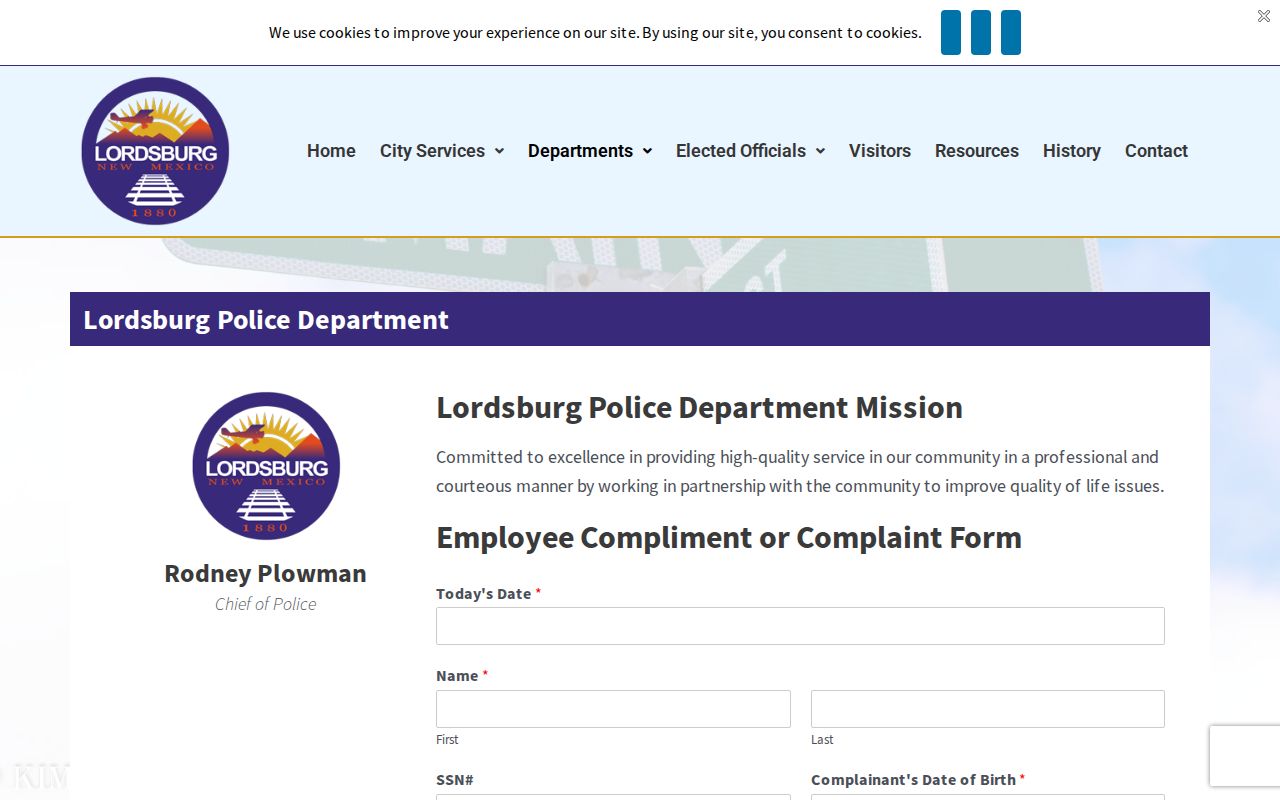Click the "First" sub-label under Name

point(447,740)
